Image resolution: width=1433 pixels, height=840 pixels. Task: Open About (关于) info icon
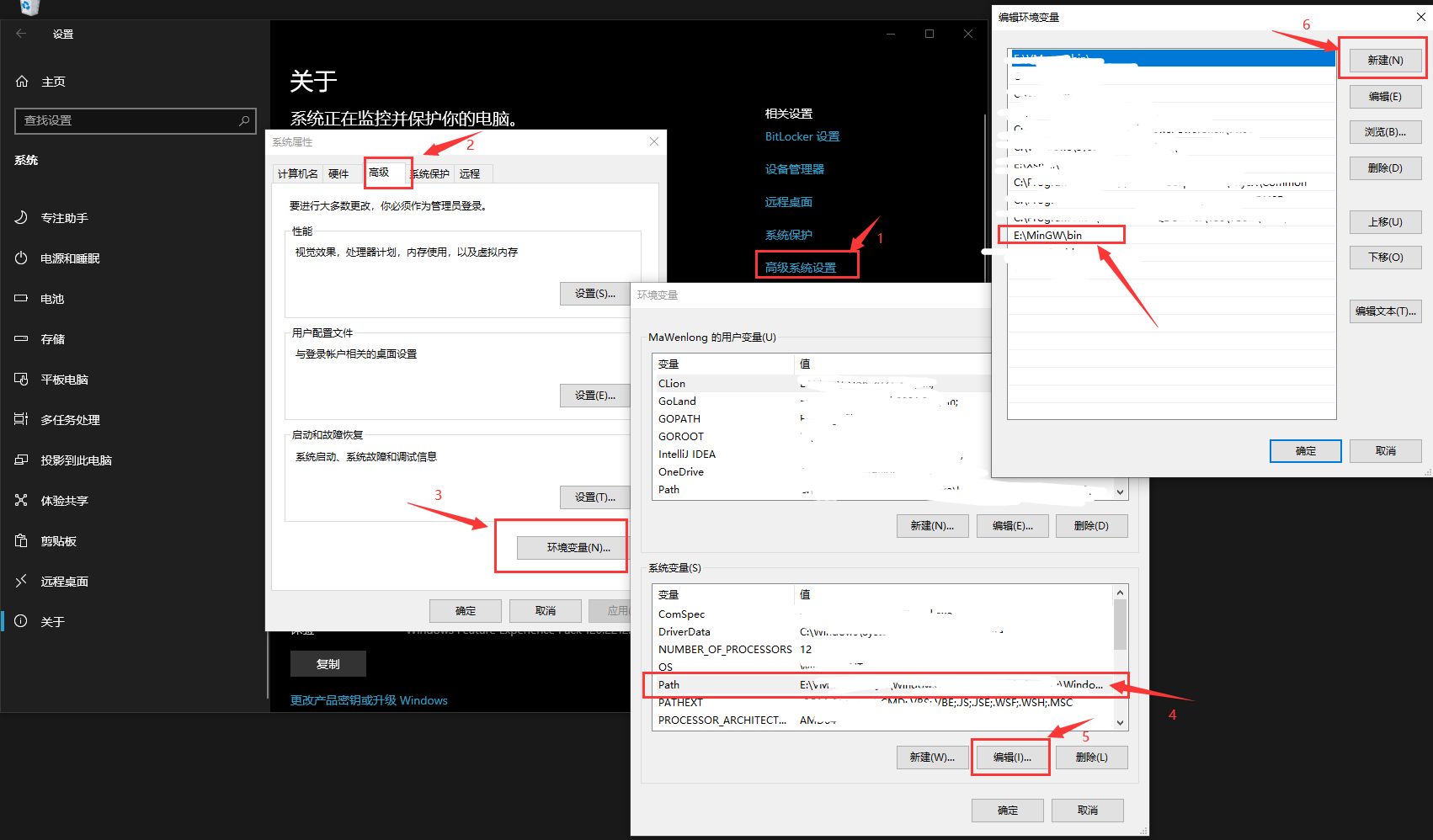tap(22, 621)
